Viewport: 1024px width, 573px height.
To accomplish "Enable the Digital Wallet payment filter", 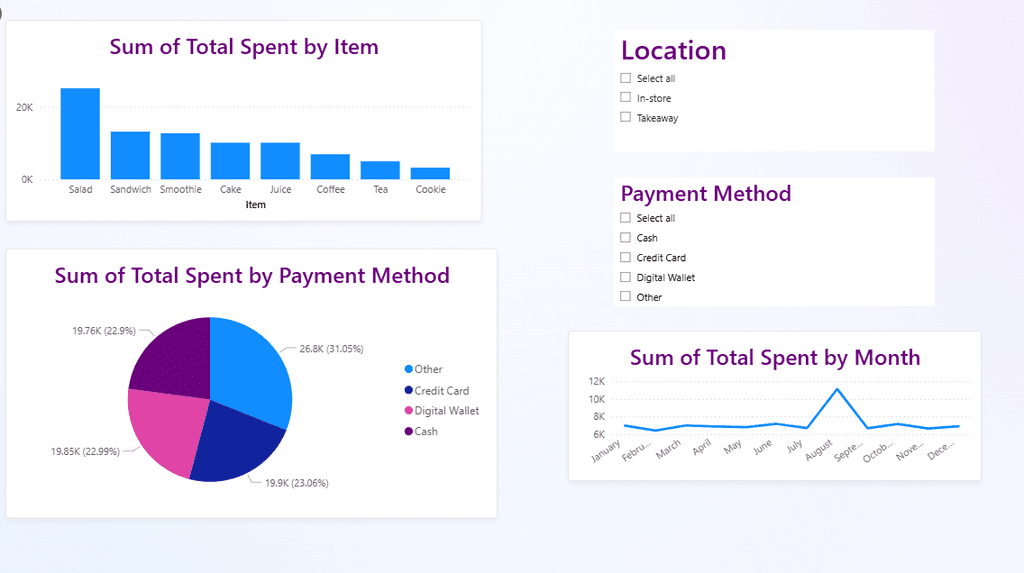I will click(x=626, y=277).
